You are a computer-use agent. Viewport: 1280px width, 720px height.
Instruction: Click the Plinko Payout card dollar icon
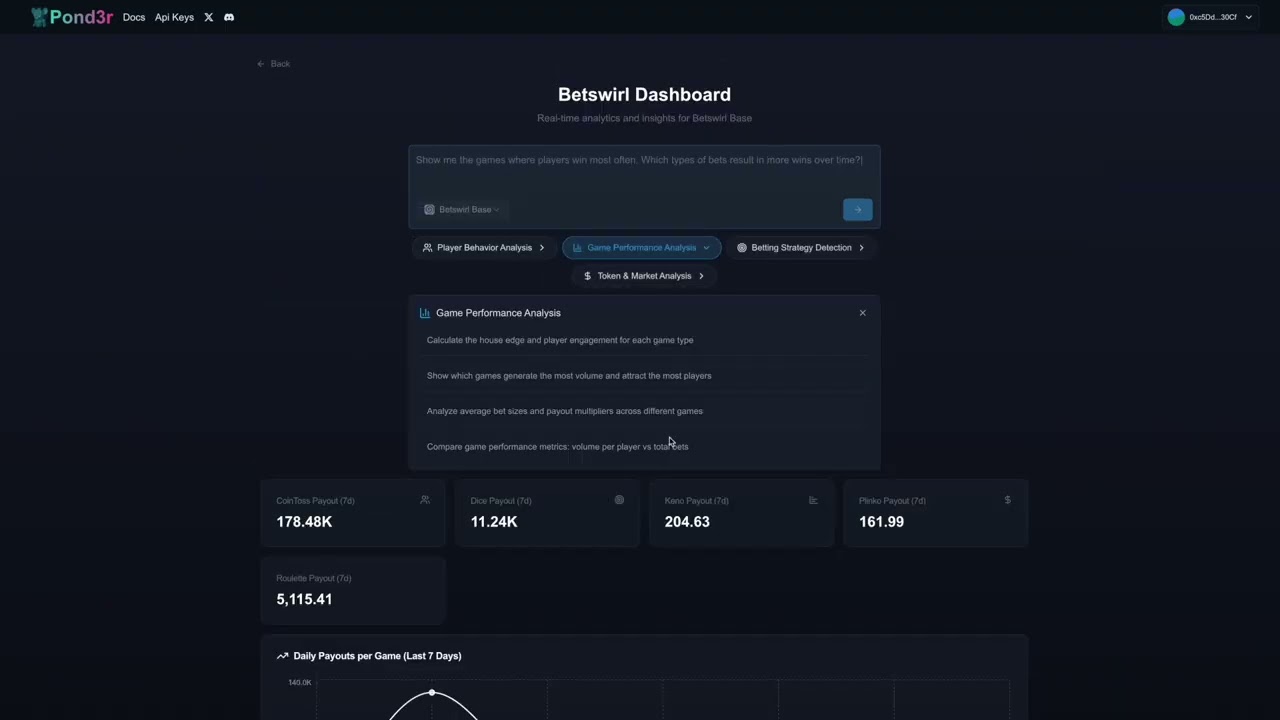pos(1007,500)
